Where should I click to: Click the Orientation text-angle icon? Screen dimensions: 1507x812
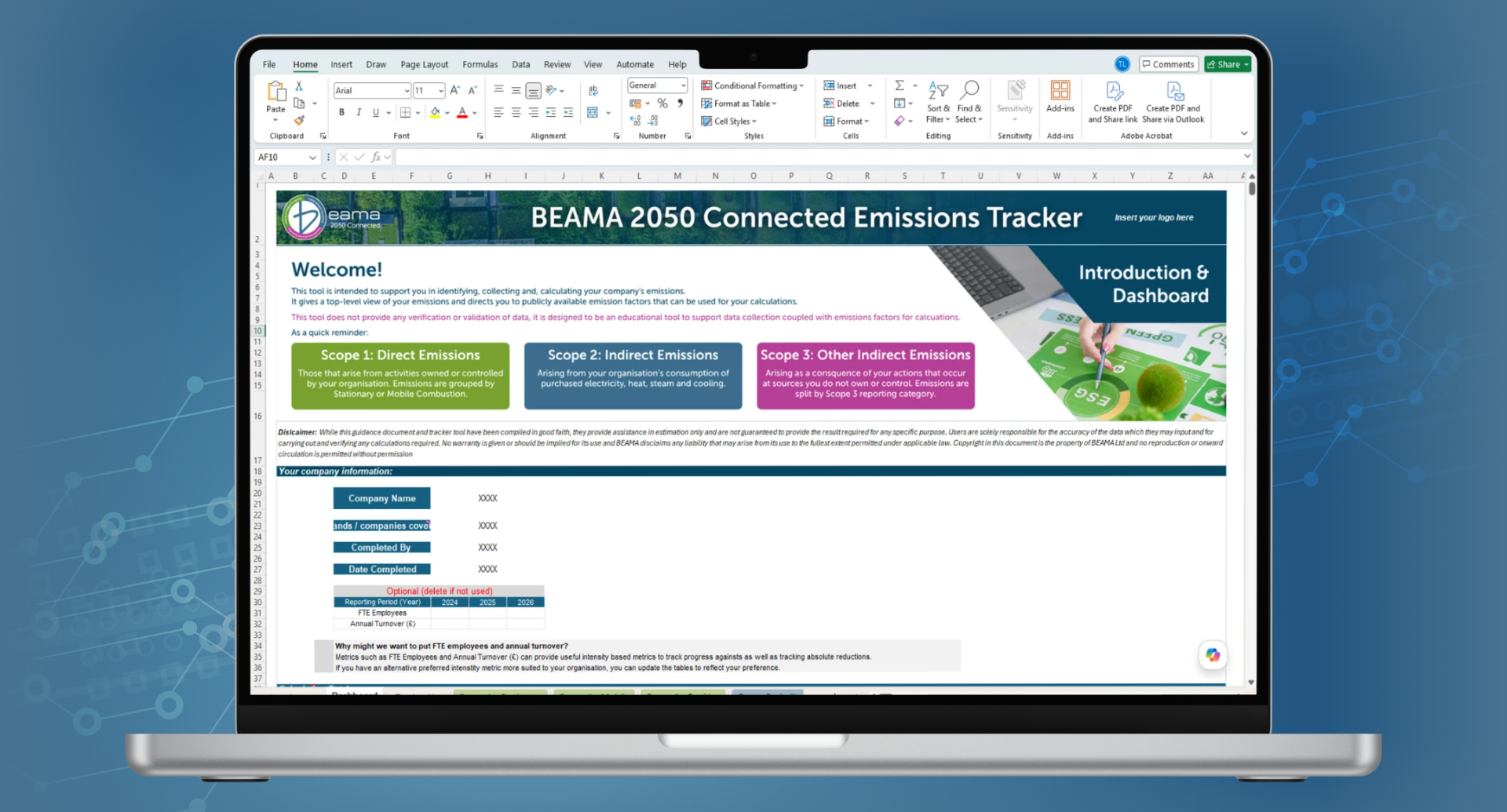tap(551, 90)
